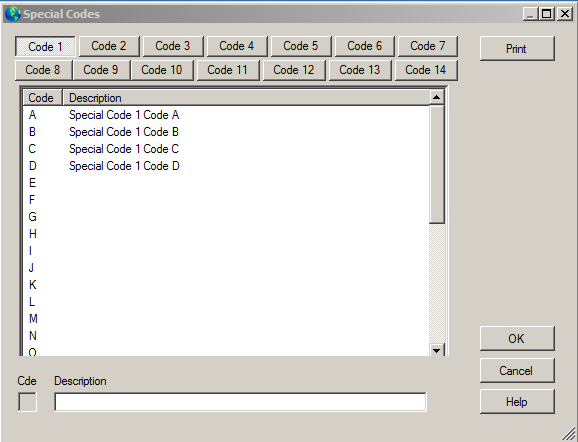578x442 pixels.
Task: Click the vertical scrollbar thumb
Action: [436, 164]
